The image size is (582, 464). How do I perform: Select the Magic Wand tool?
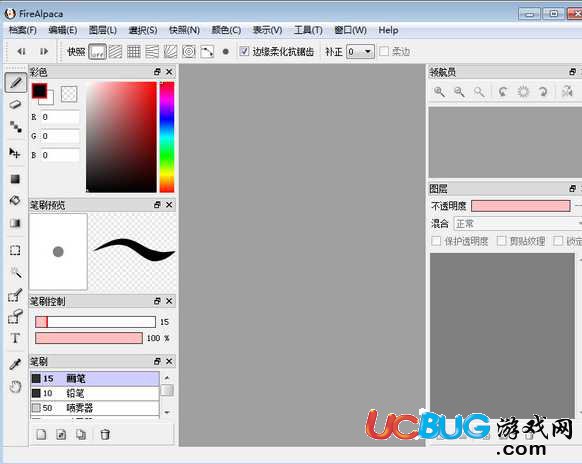[15, 272]
